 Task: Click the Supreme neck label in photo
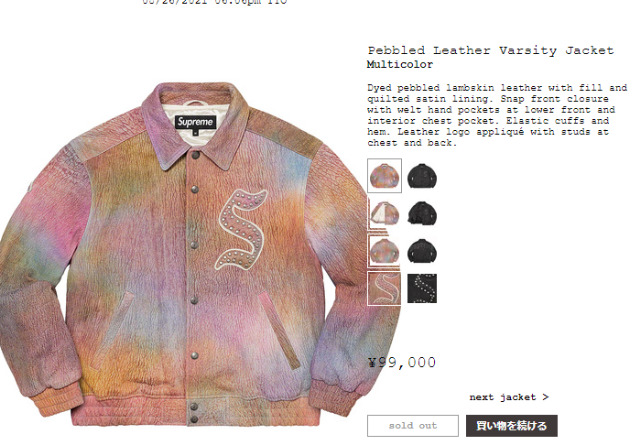196,122
